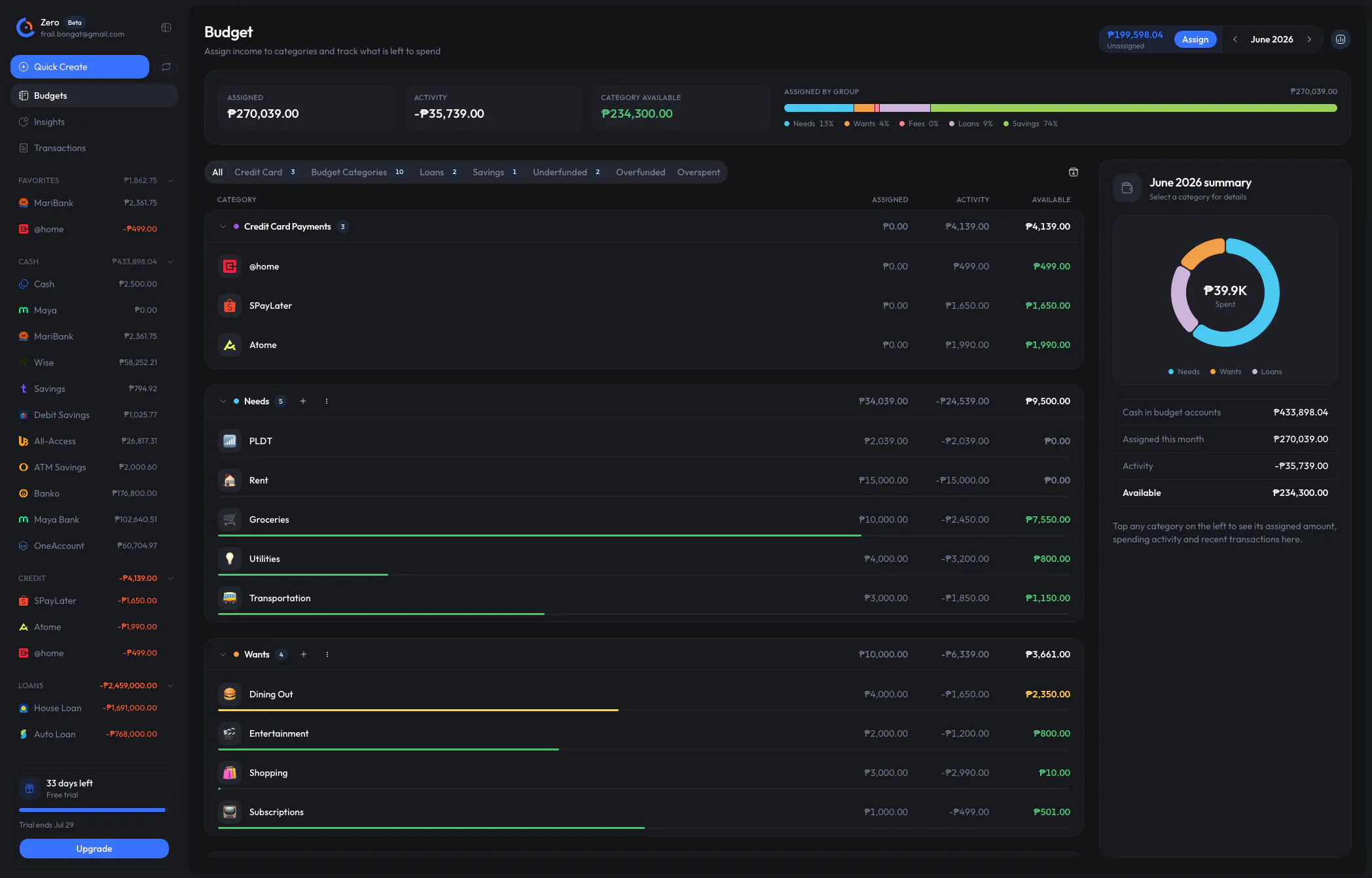
Task: Collapse the Favorites sidebar section
Action: [x=170, y=181]
